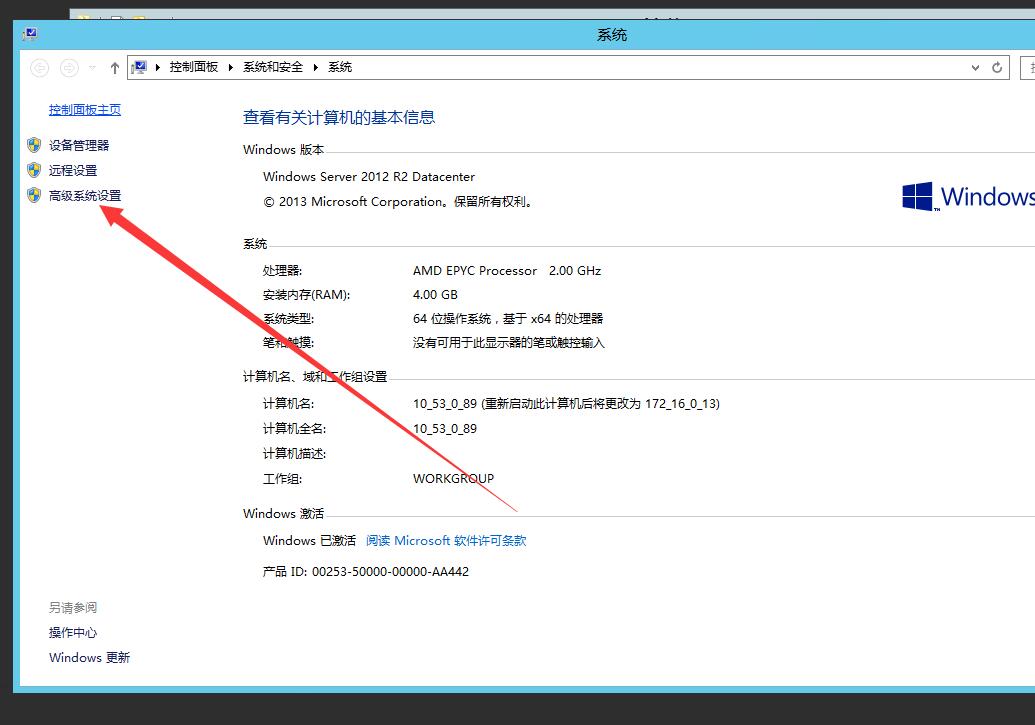This screenshot has height=725, width=1035.
Task: Click the system window icon in title bar
Action: [30, 35]
